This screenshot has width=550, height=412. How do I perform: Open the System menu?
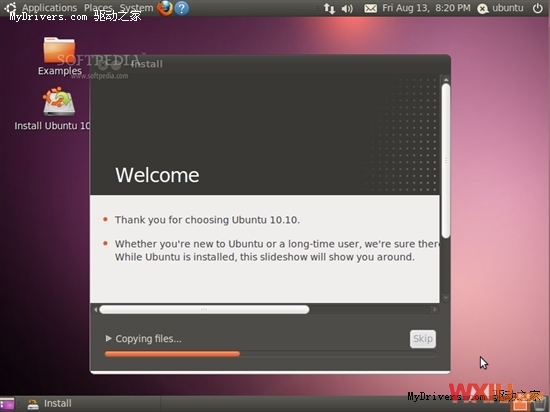coord(136,8)
